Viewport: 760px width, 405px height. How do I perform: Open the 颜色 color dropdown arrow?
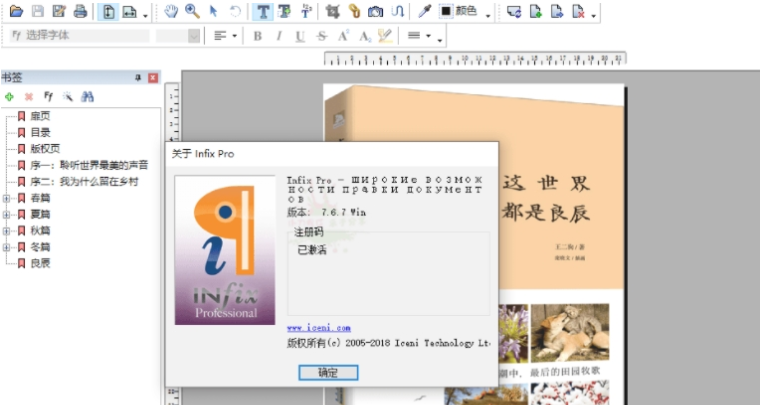[488, 16]
